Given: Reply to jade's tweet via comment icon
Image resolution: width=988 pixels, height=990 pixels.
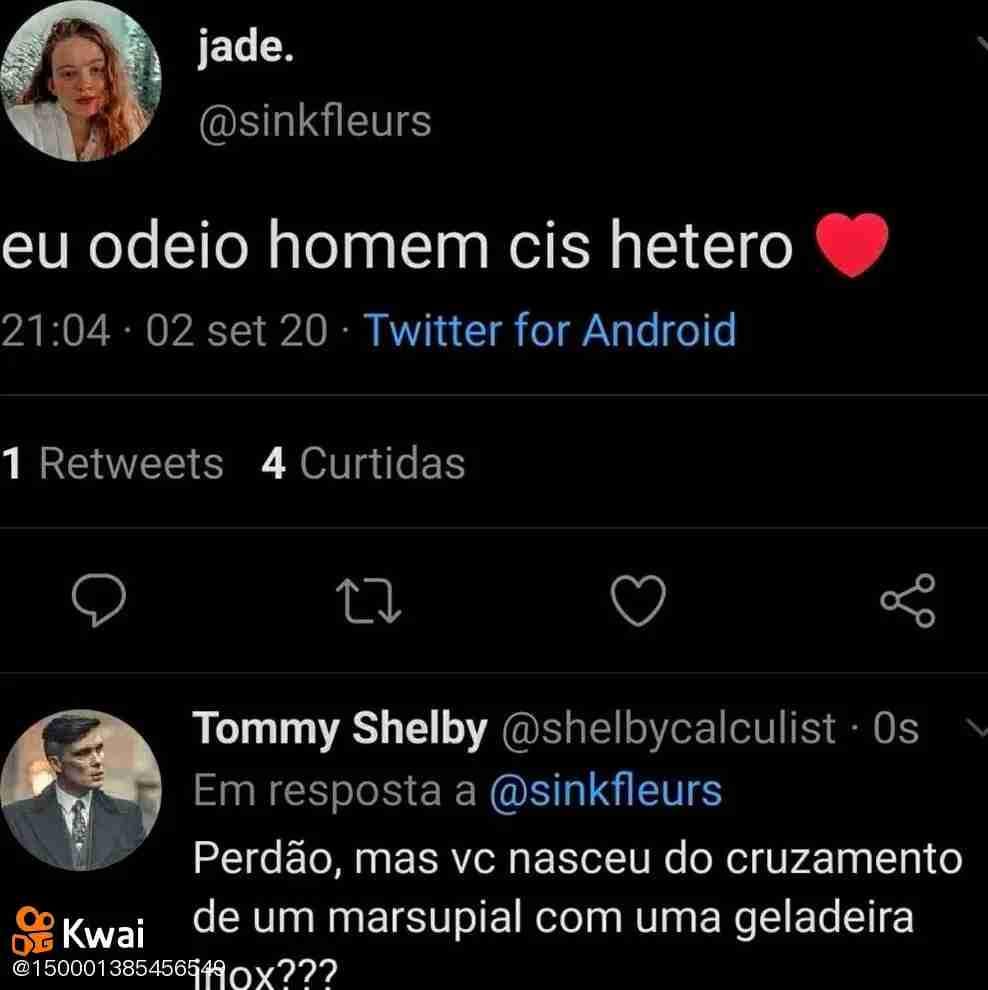Looking at the screenshot, I should 100,601.
